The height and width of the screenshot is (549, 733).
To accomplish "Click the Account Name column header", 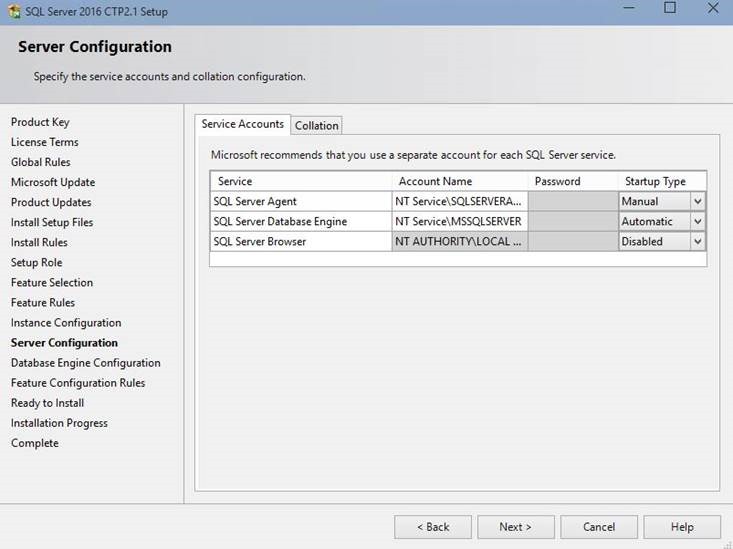I will [x=460, y=181].
